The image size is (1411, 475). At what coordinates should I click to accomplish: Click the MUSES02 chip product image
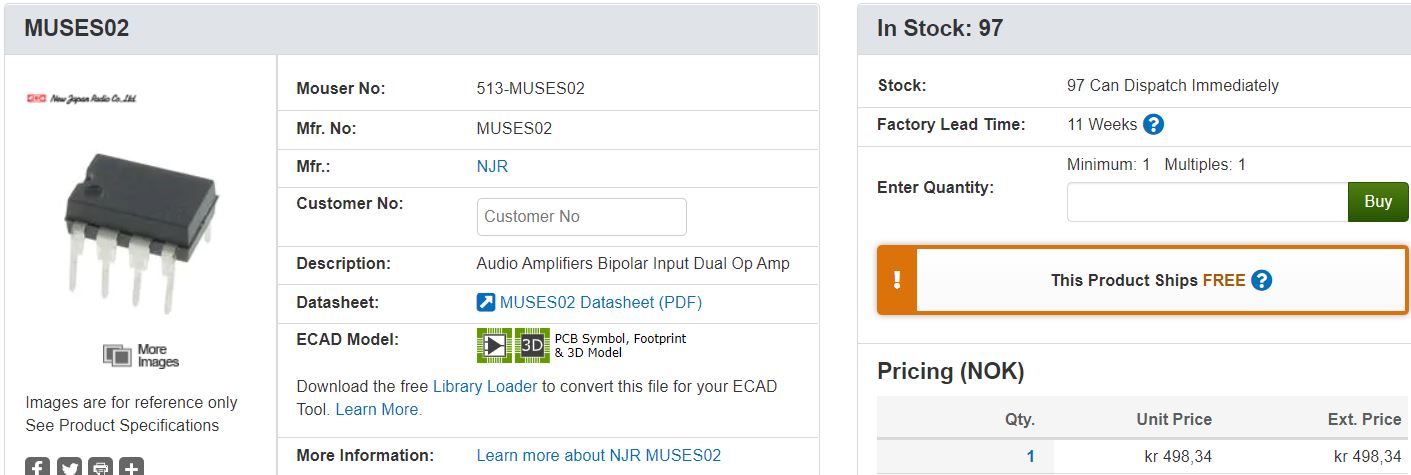pos(139,230)
